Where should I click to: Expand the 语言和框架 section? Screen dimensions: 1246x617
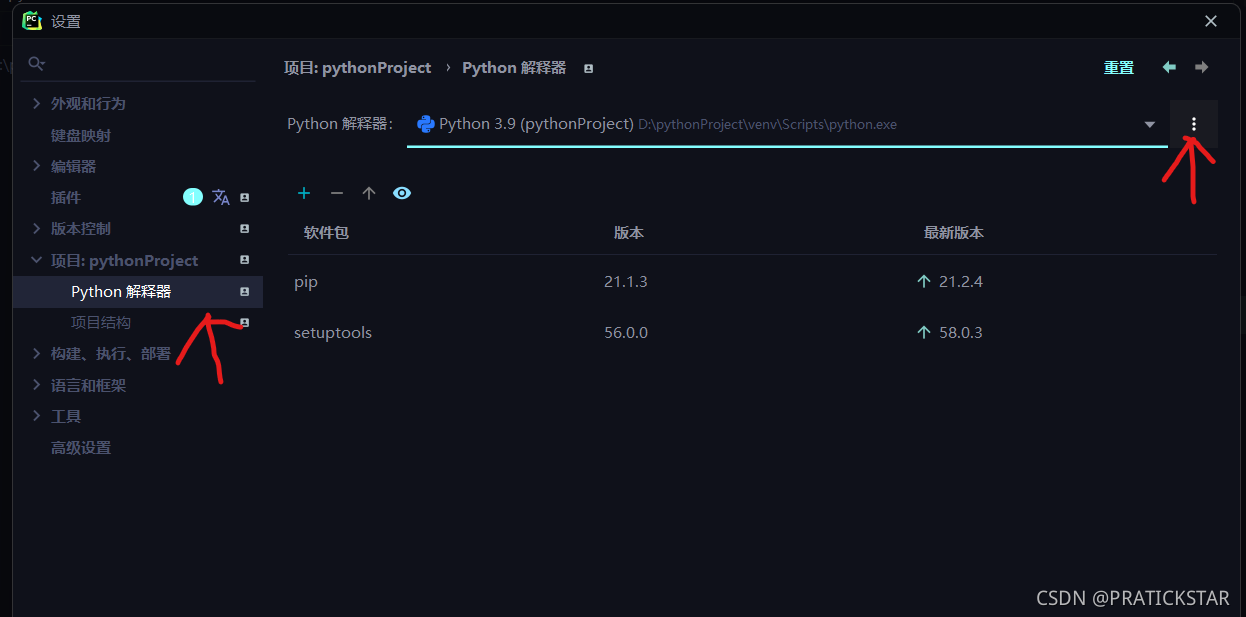coord(37,385)
